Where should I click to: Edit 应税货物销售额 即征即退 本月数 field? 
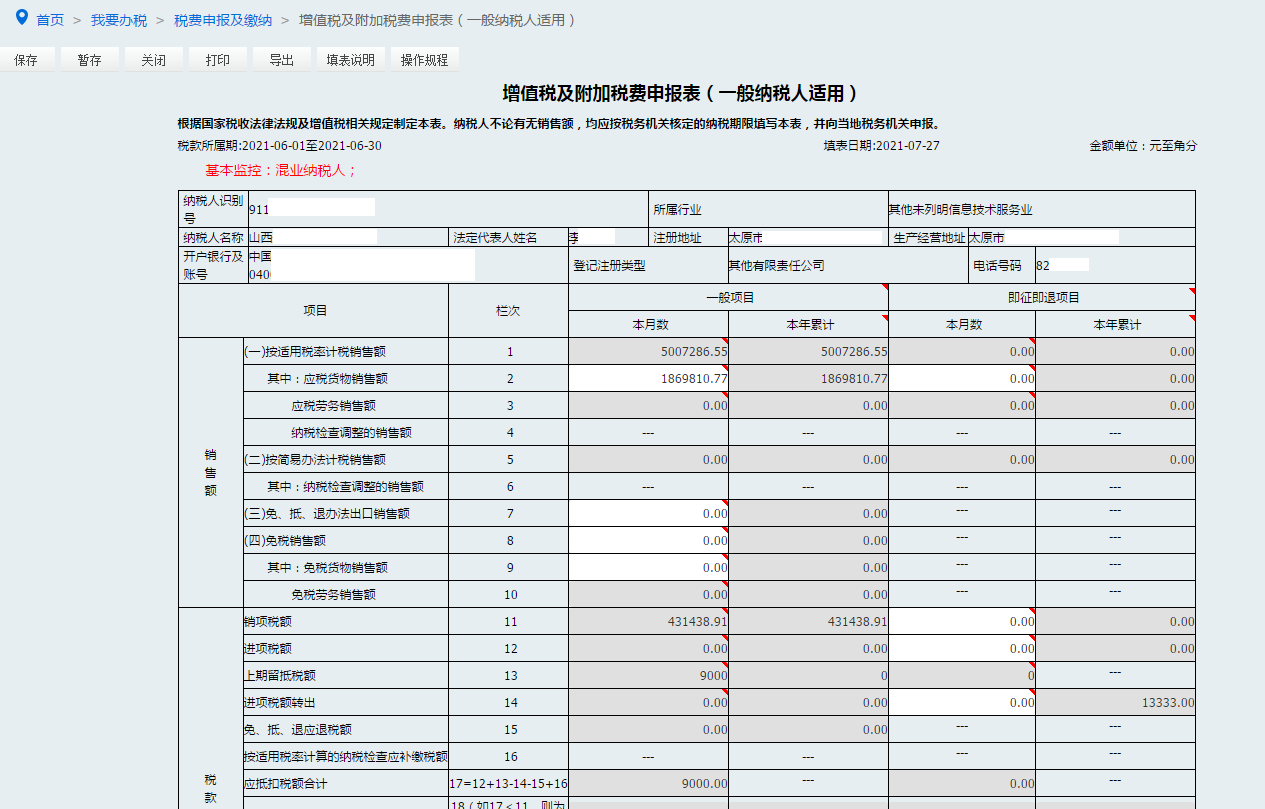pos(962,379)
